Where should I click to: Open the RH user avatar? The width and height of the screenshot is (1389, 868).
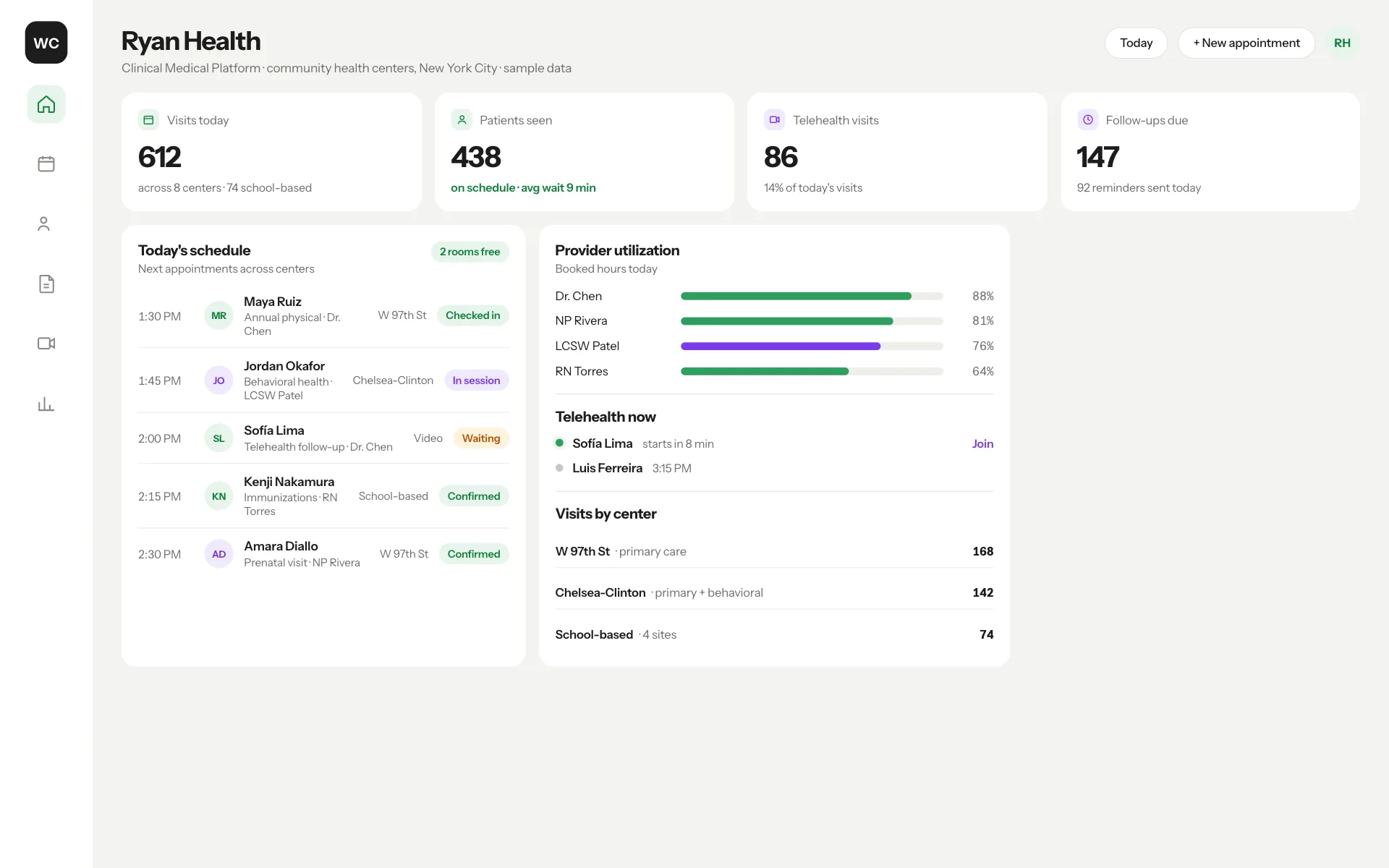[1342, 43]
